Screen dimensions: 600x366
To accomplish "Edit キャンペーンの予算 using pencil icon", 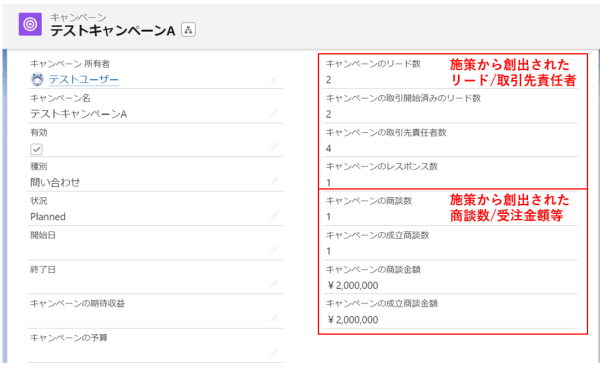I will 274,352.
